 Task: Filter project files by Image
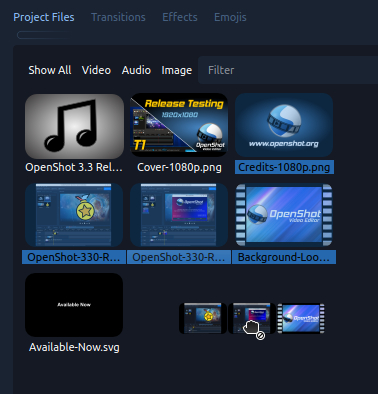point(177,70)
